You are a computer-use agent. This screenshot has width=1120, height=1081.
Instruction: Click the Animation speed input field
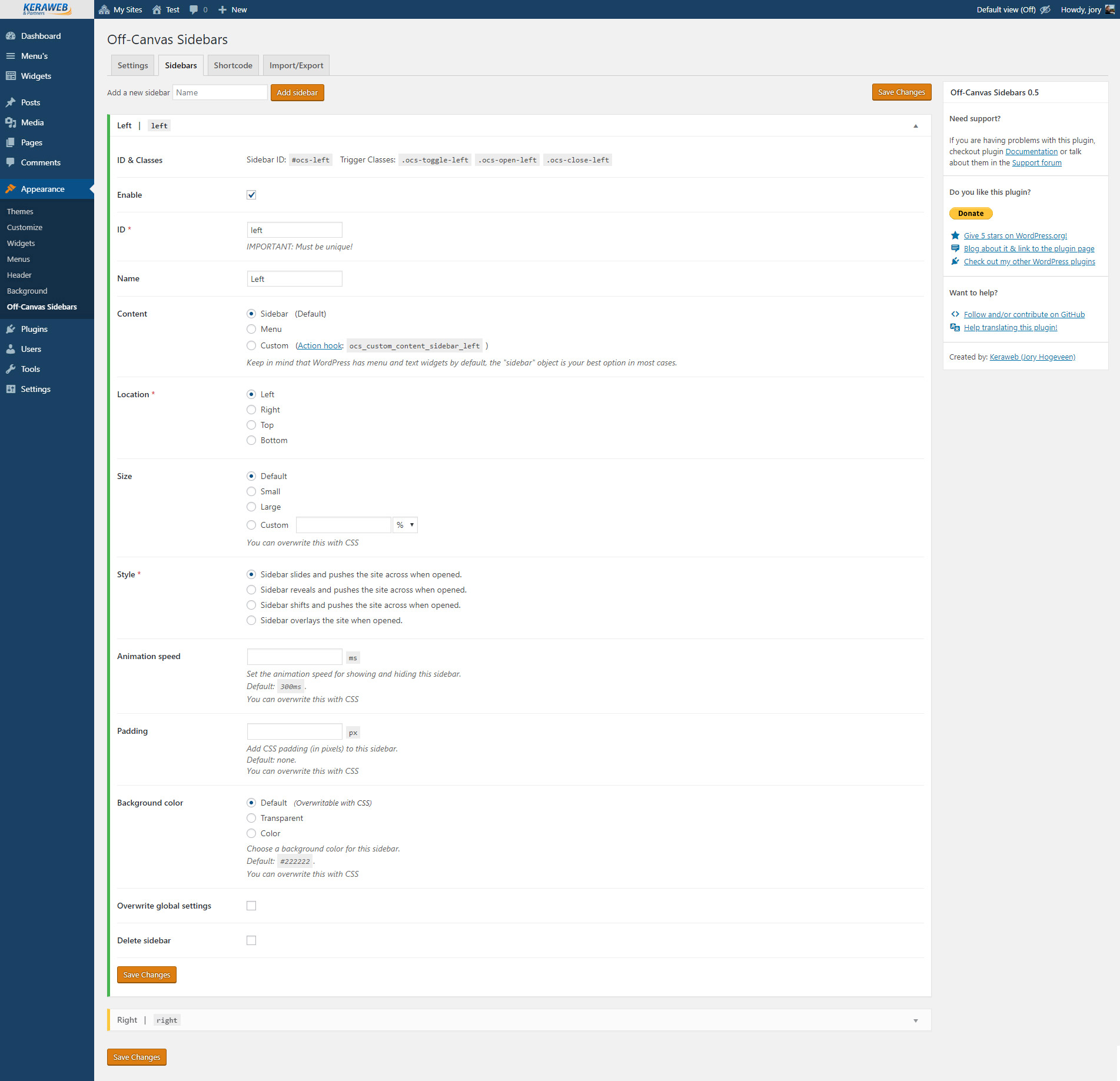click(294, 657)
